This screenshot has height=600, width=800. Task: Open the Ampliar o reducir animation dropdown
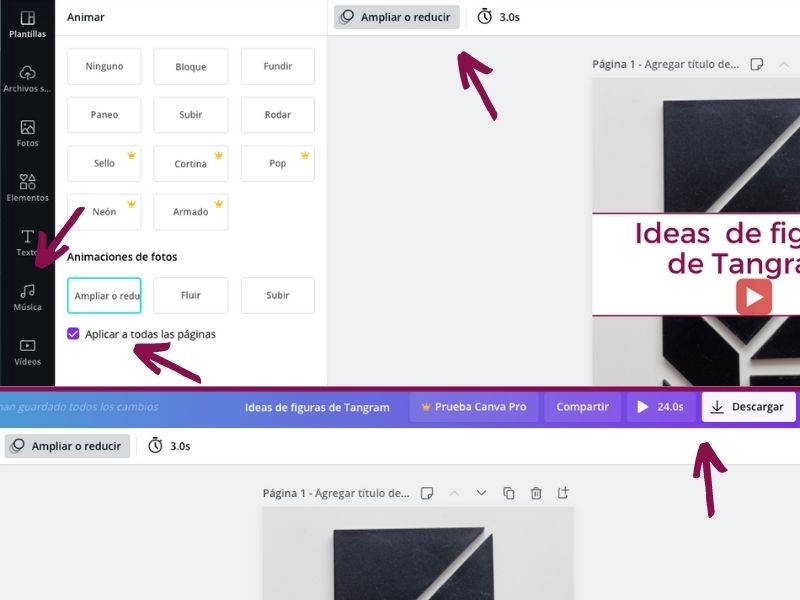(x=396, y=17)
